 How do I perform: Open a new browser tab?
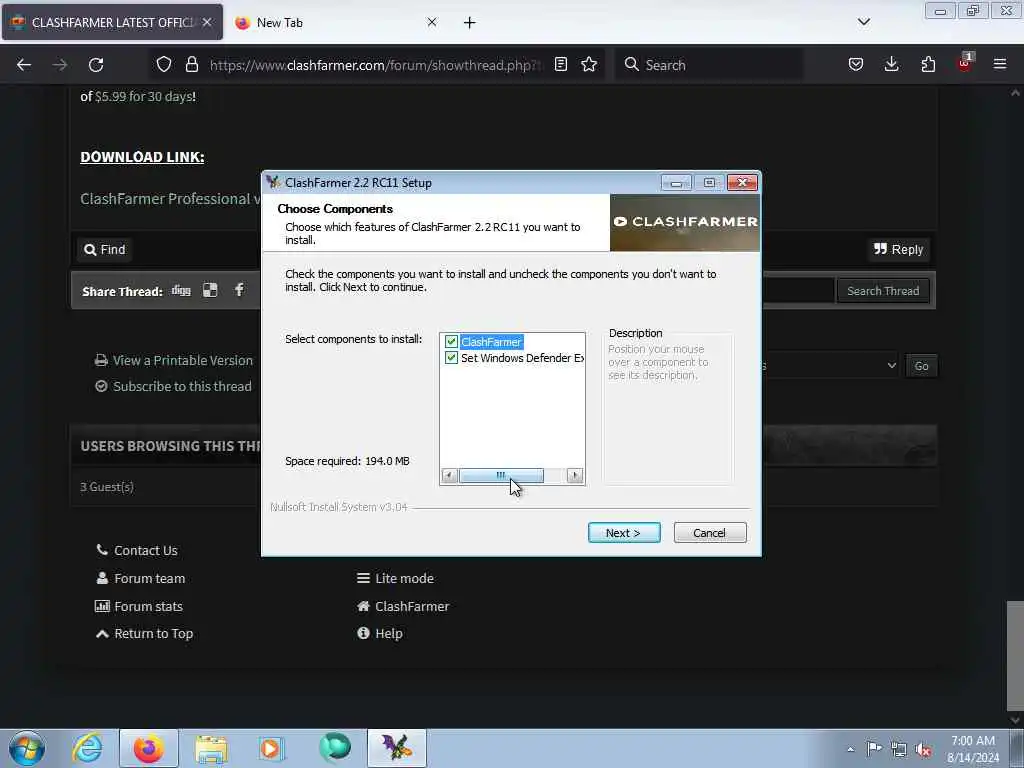tap(470, 22)
